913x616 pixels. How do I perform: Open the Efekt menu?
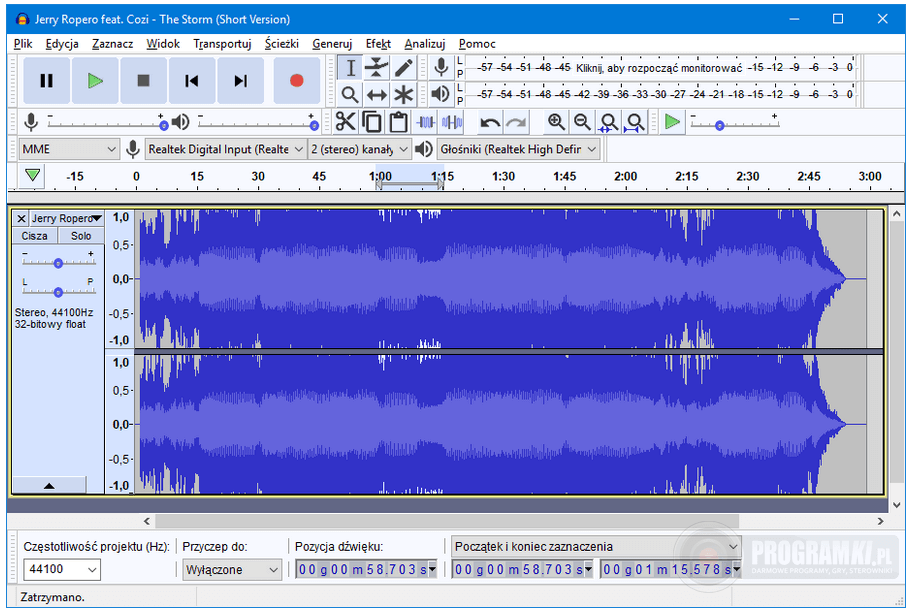(378, 44)
